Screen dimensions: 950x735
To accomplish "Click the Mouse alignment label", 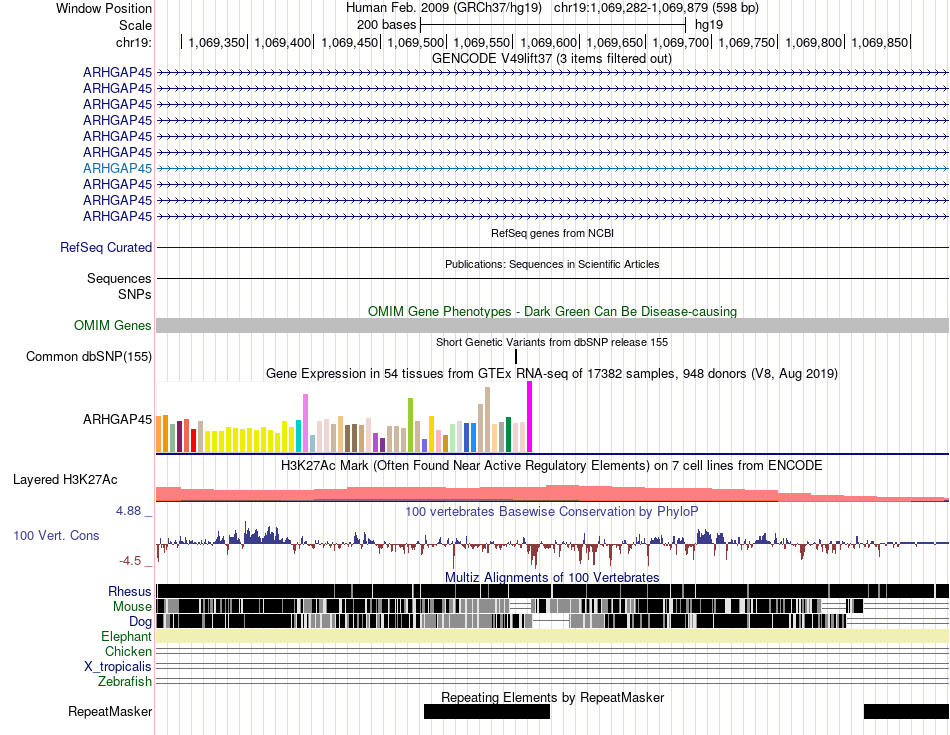I will click(132, 607).
